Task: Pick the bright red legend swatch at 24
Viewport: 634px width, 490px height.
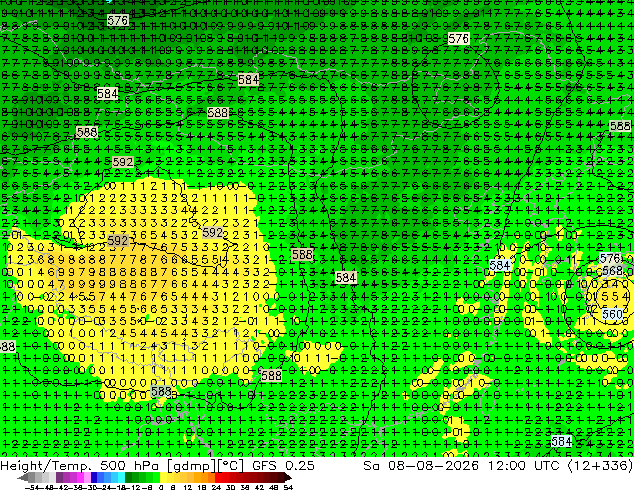Action: (218, 478)
